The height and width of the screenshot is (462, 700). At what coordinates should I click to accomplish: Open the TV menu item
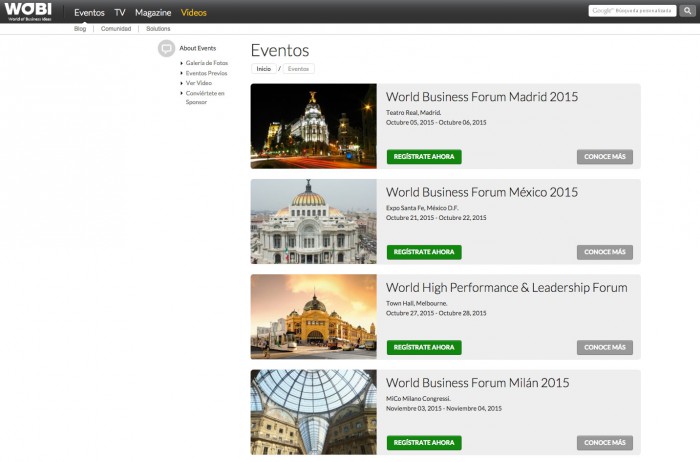point(120,12)
